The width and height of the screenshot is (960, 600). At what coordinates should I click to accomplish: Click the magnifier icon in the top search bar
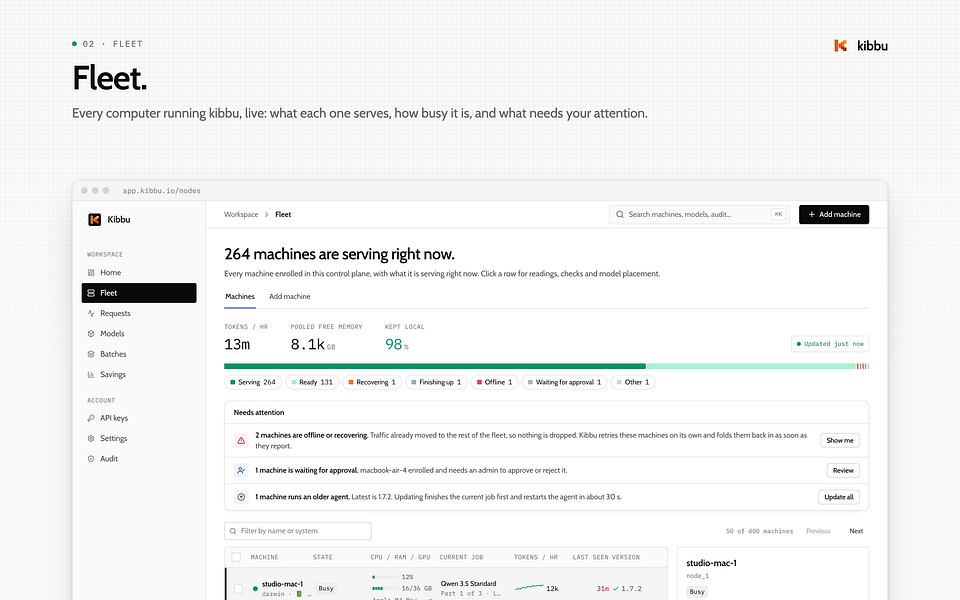click(x=620, y=214)
